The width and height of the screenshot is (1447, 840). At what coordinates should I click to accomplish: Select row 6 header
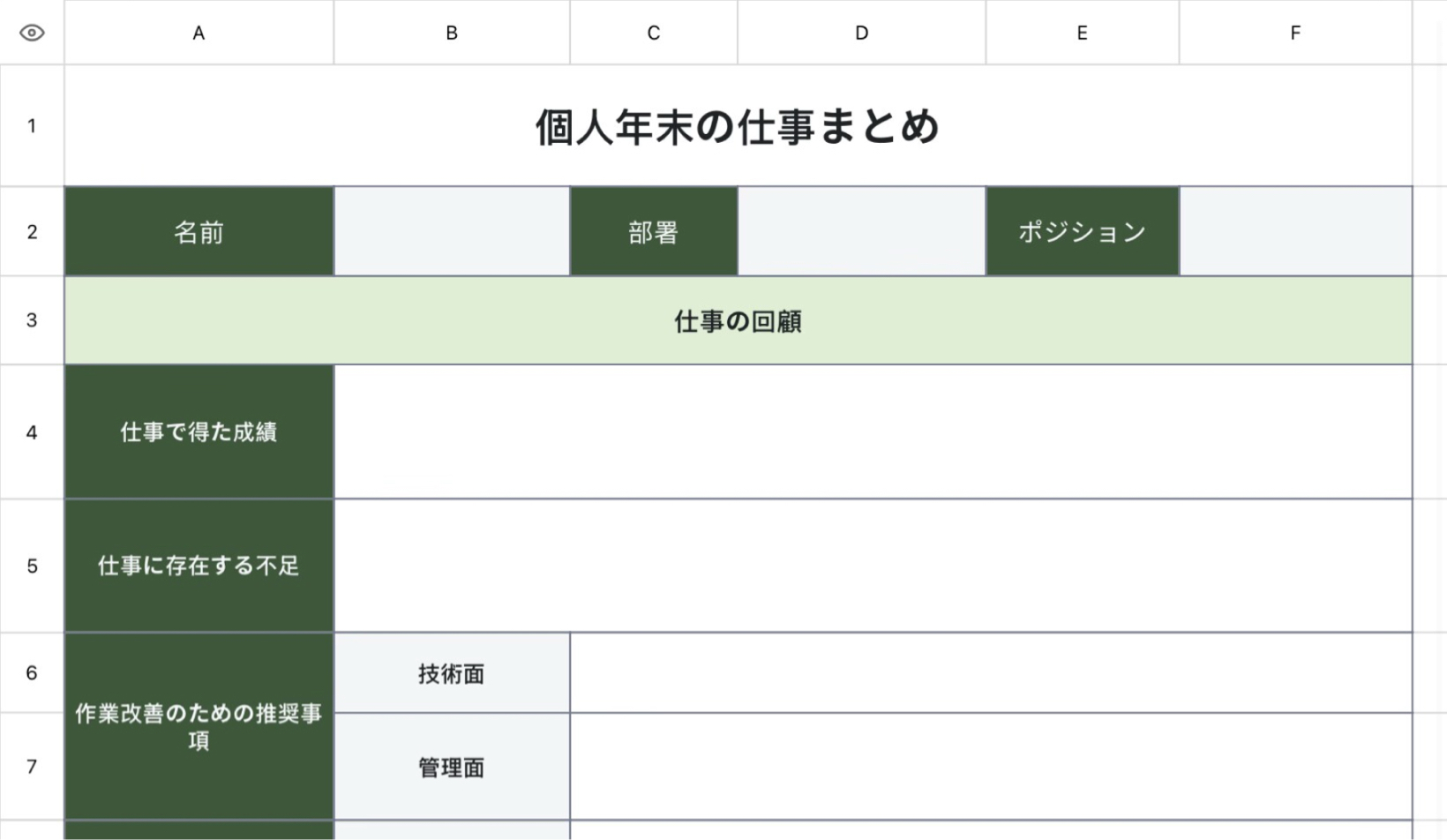(x=32, y=672)
